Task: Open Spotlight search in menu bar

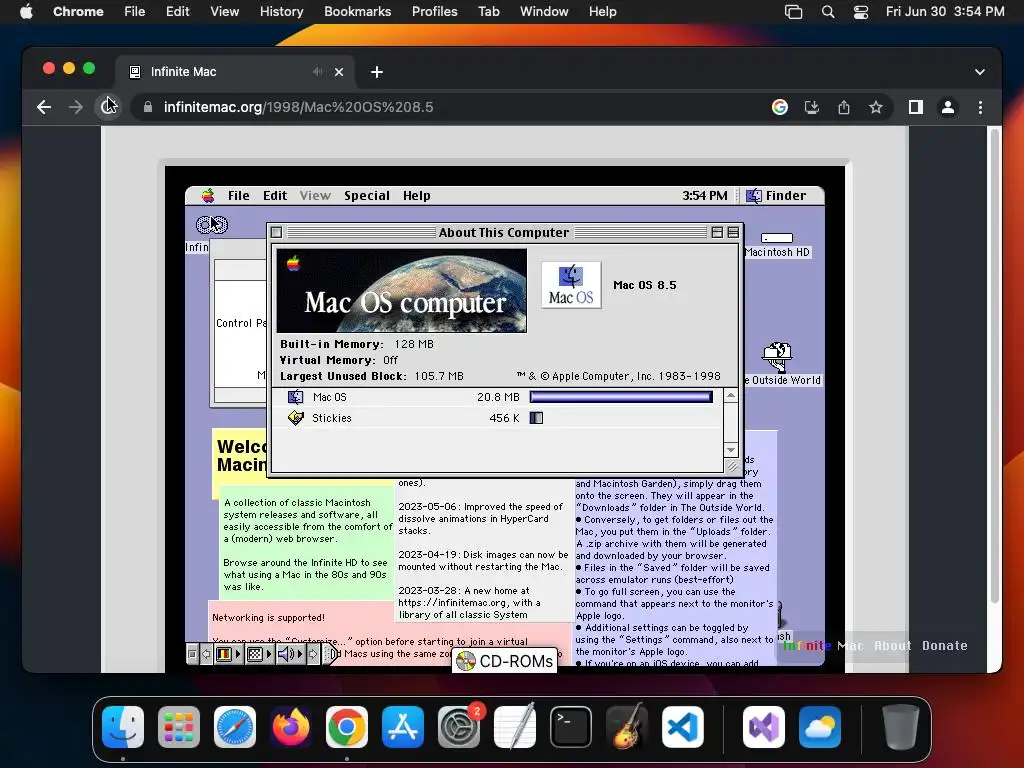Action: pyautogui.click(x=827, y=11)
